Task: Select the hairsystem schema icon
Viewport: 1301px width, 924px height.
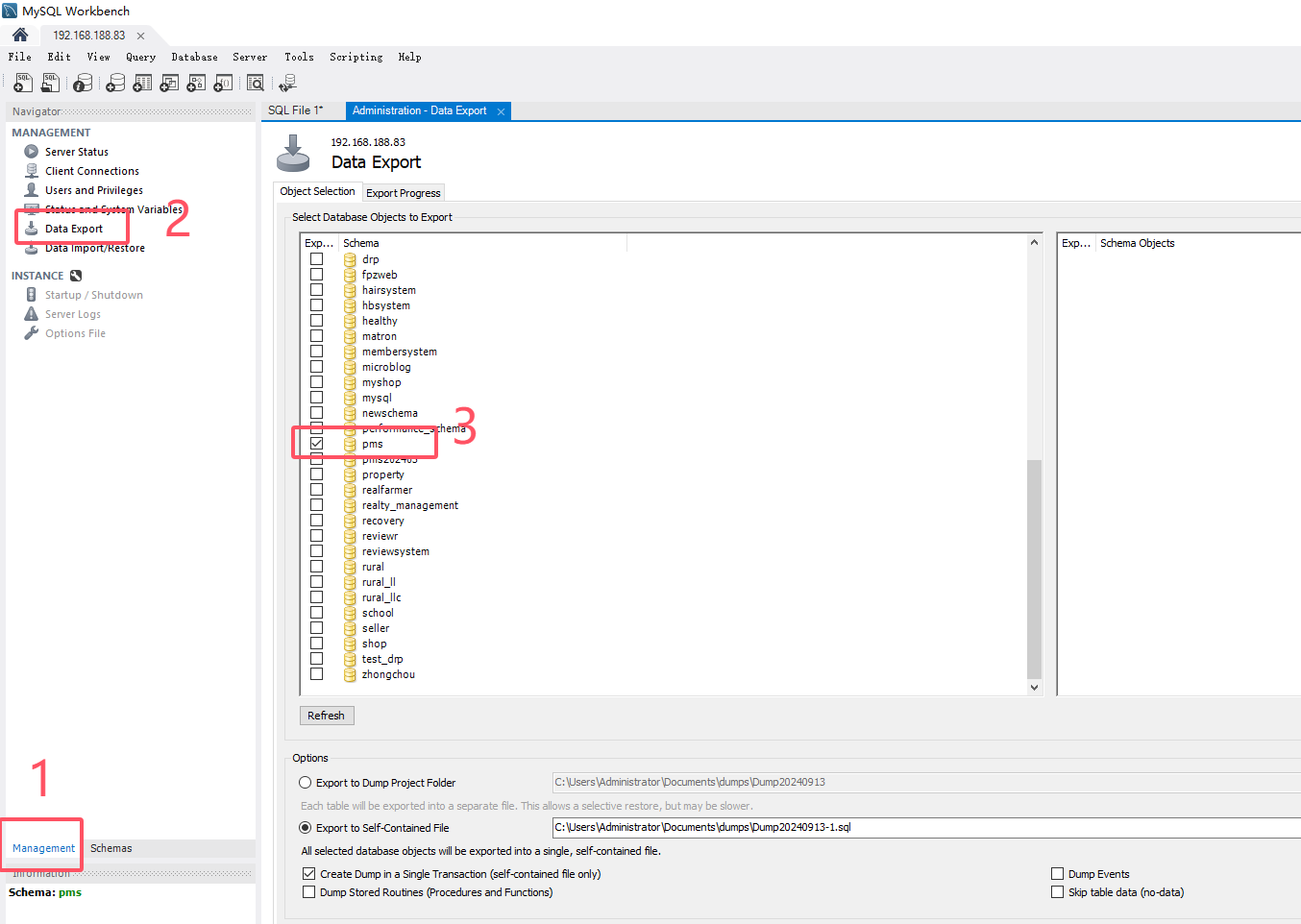Action: click(350, 290)
